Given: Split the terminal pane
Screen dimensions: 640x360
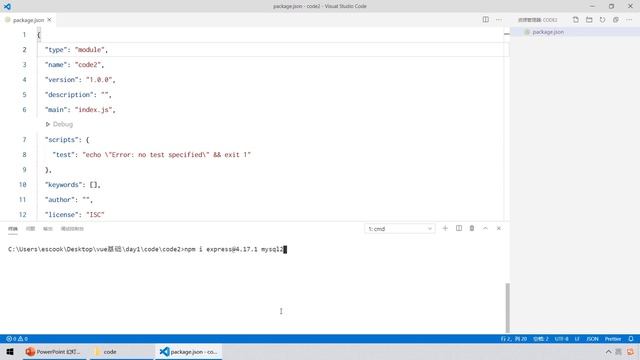Looking at the screenshot, I should [459, 228].
